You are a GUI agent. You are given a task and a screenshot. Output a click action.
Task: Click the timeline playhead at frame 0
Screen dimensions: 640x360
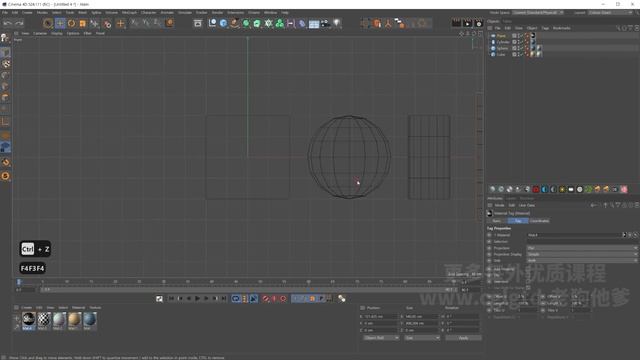coord(18,282)
